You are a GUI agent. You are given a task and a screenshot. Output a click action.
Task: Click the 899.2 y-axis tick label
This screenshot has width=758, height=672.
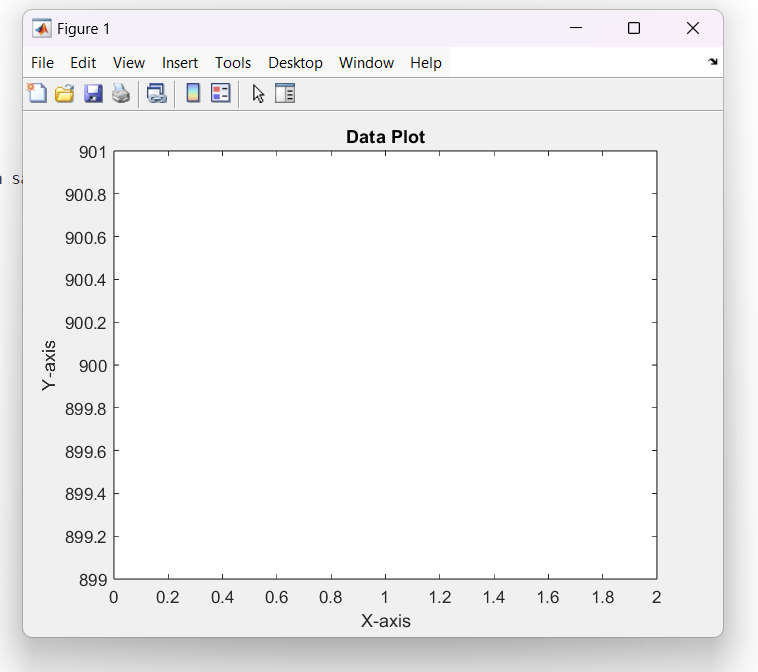point(86,537)
